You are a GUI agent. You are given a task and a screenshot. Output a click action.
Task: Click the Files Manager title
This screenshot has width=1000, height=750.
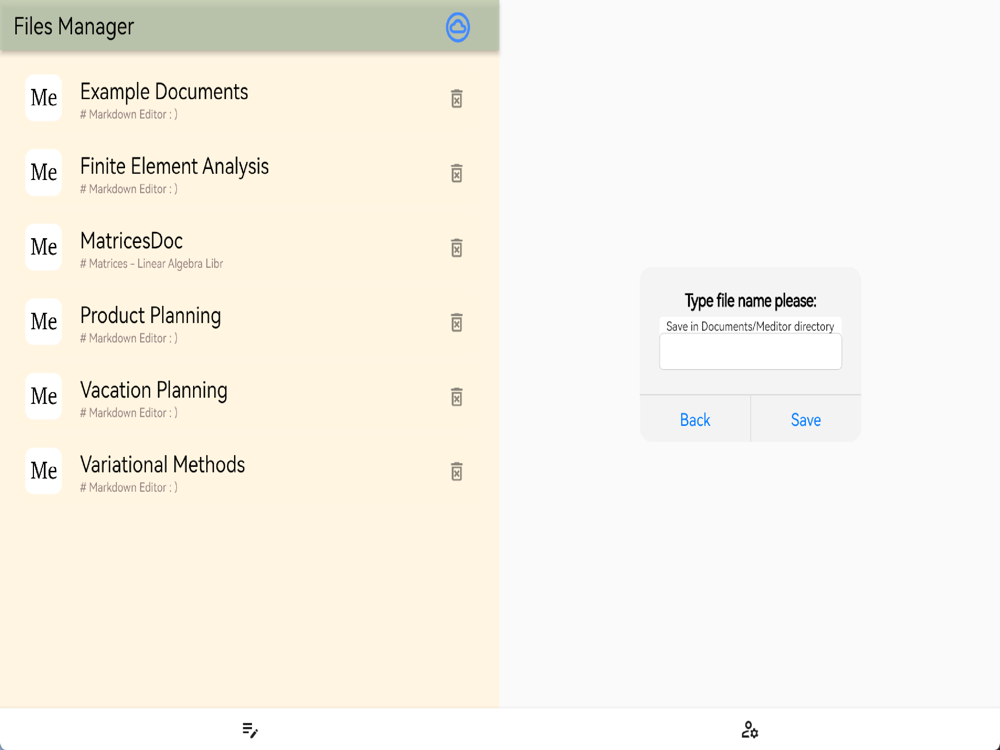click(x=74, y=27)
